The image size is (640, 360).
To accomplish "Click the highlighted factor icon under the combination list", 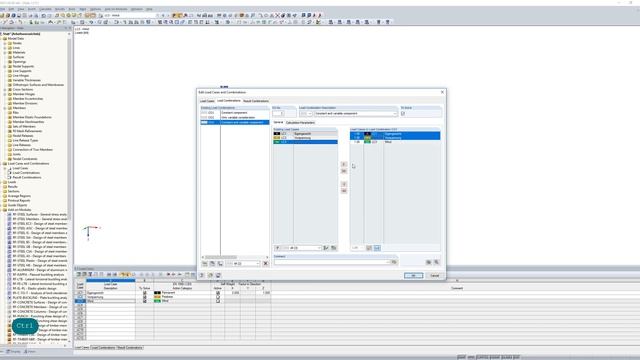I will click(x=377, y=248).
